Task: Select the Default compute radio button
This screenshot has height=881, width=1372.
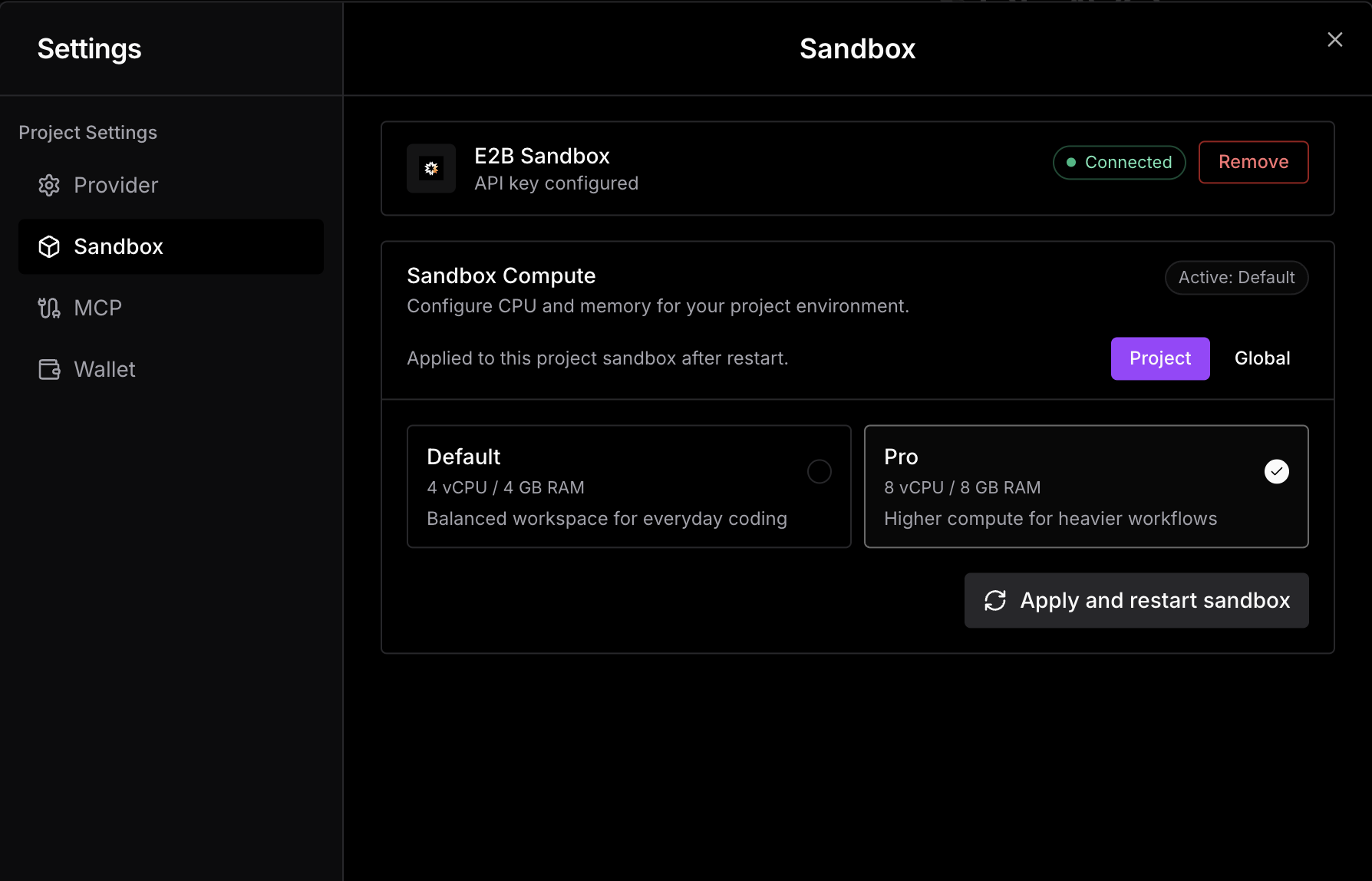Action: click(819, 471)
